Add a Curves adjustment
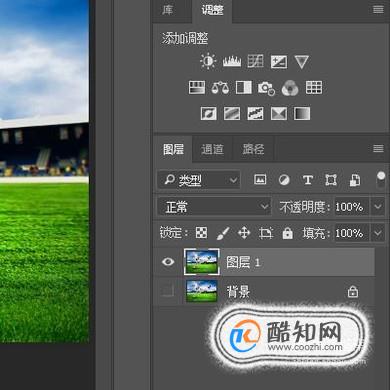The height and width of the screenshot is (390, 390). tap(255, 62)
